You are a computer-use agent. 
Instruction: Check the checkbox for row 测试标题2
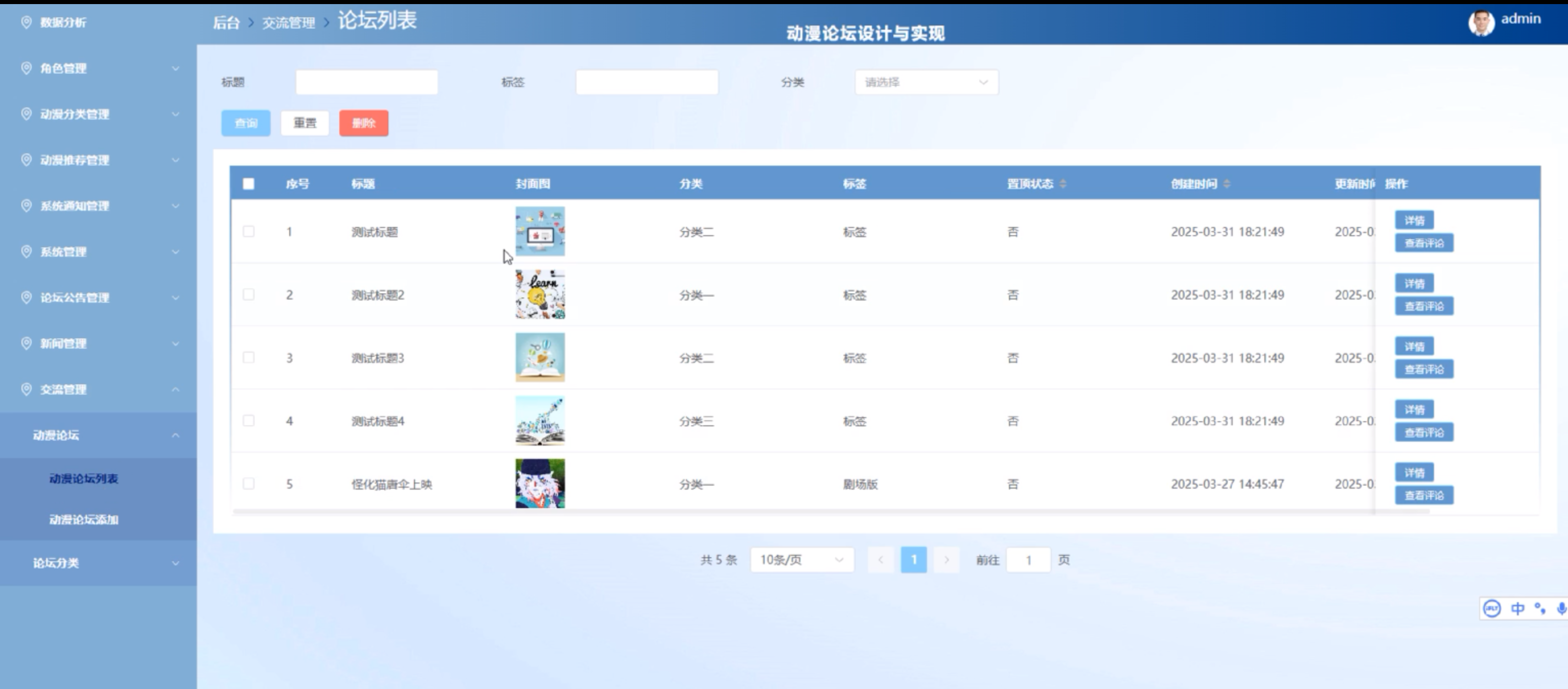click(248, 295)
